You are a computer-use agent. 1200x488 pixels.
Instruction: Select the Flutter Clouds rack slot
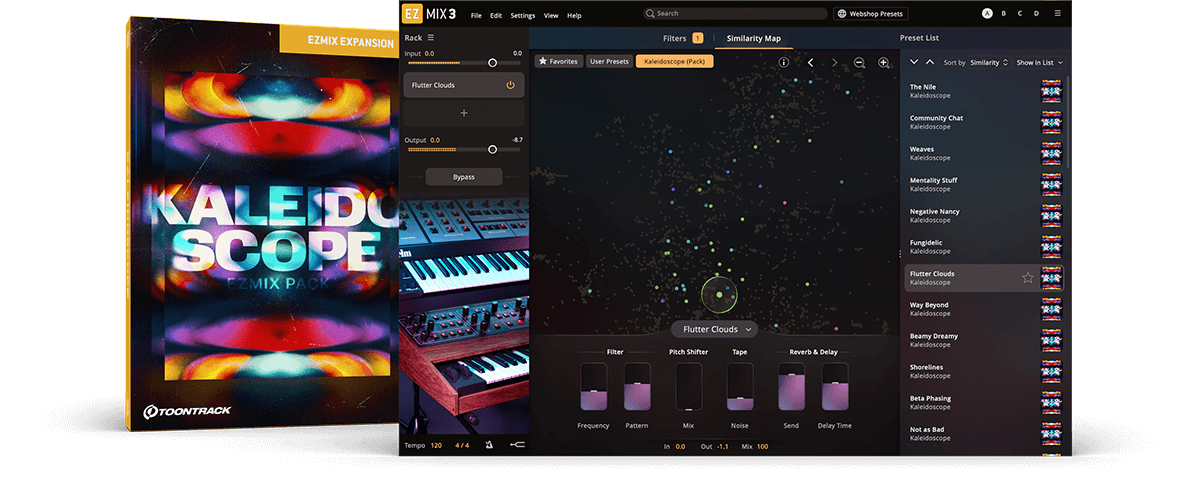point(464,85)
